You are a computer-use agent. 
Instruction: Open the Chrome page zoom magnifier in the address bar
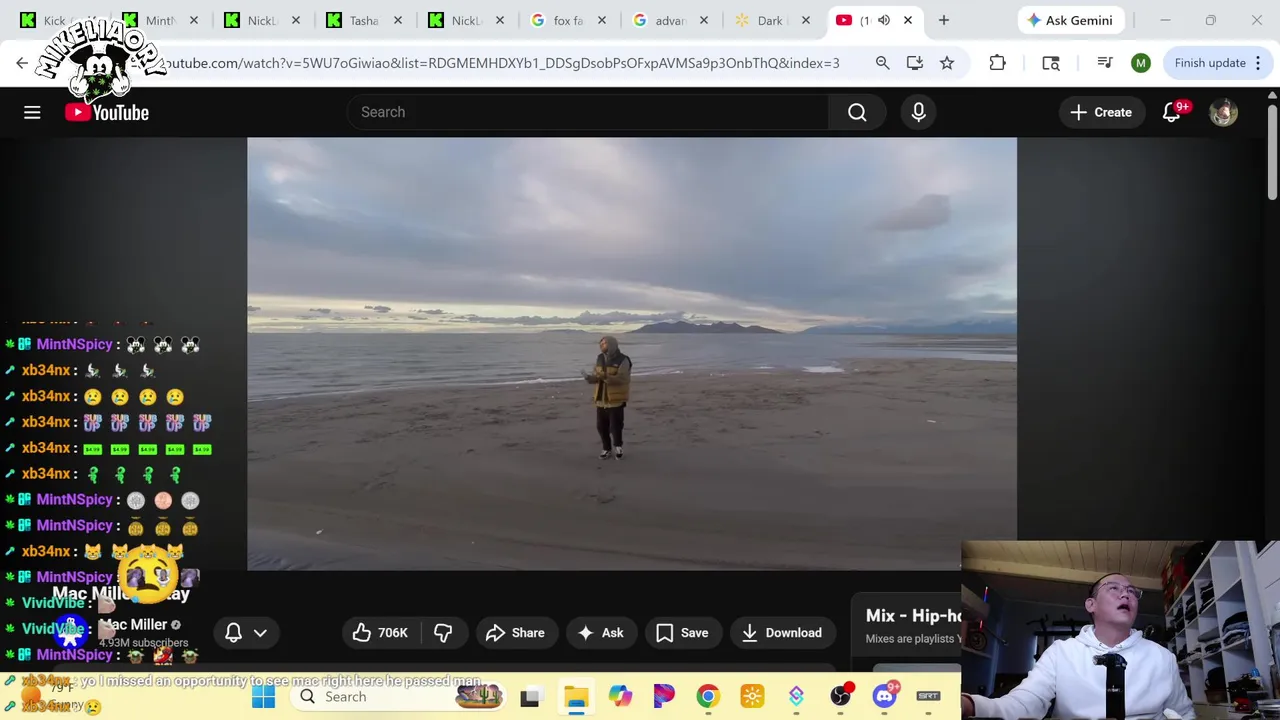click(x=882, y=63)
